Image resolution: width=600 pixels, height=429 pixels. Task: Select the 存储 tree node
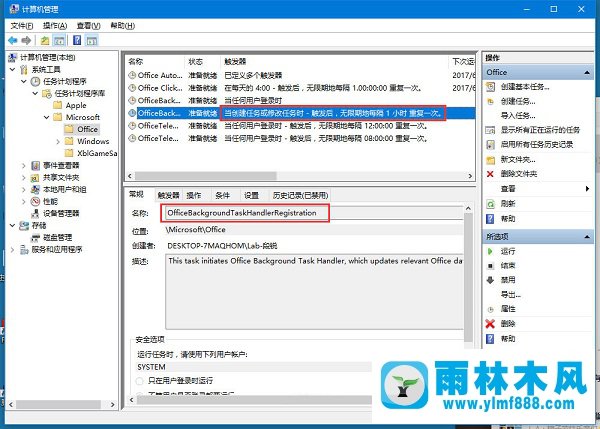(39, 226)
